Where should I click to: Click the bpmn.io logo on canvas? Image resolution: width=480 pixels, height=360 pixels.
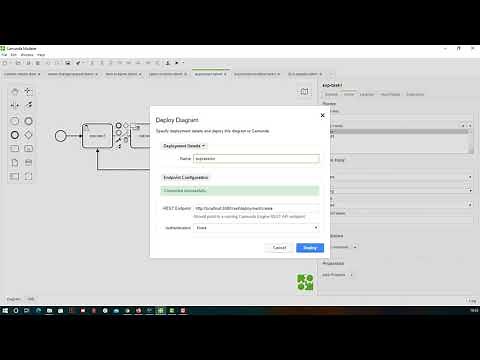305,282
